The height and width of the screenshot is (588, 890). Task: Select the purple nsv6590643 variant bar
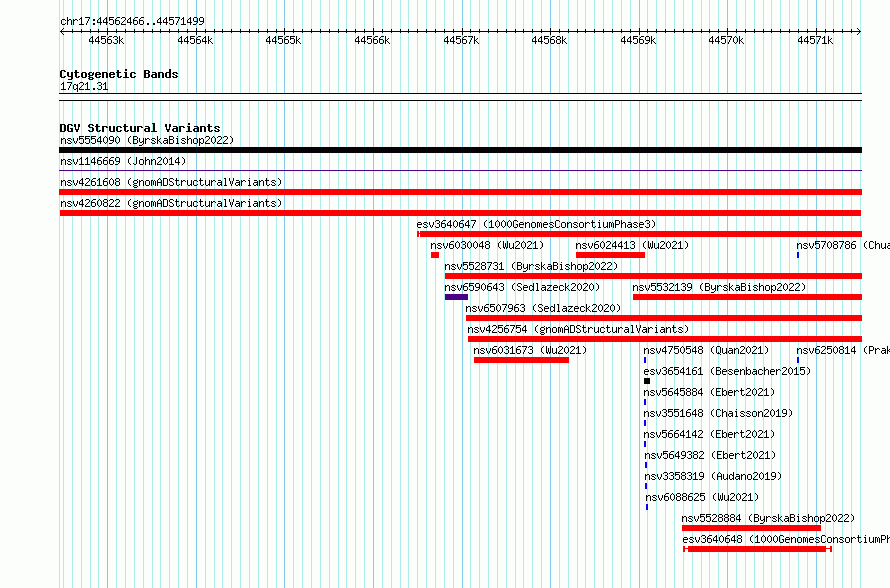coord(456,297)
